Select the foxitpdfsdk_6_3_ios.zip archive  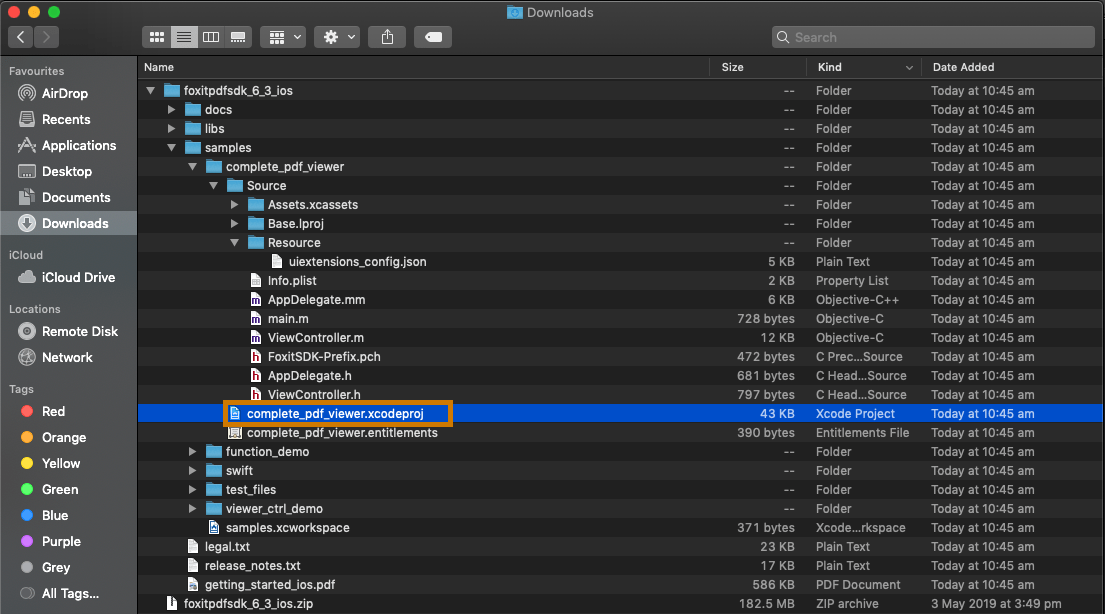tap(620, 603)
